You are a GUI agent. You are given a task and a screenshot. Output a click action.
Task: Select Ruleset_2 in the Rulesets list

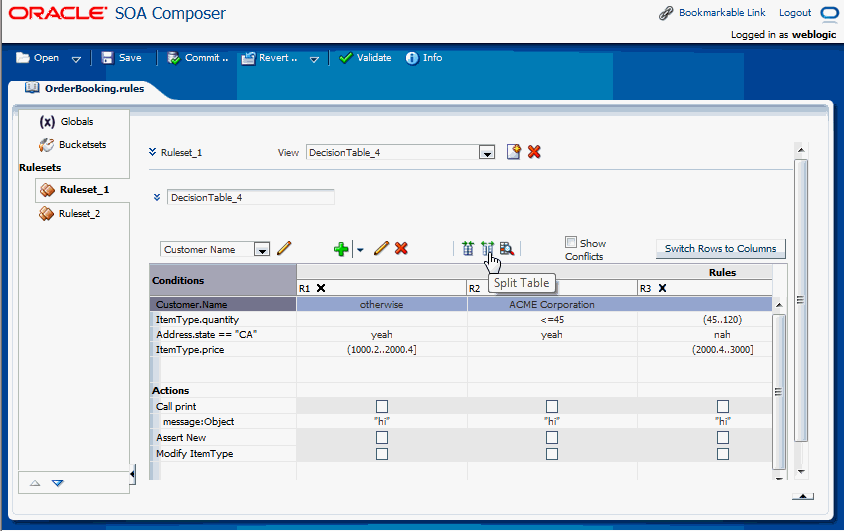point(78,213)
